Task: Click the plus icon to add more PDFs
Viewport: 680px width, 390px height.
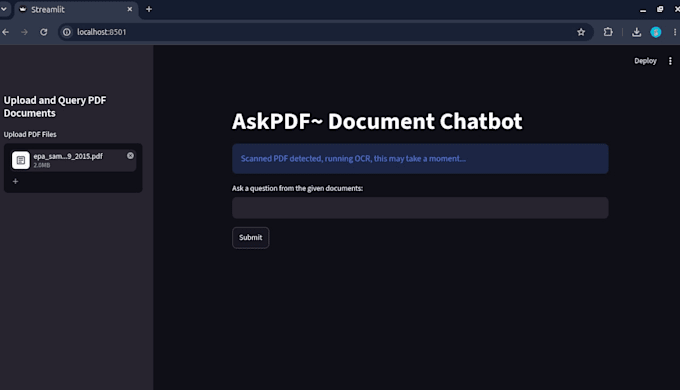Action: pyautogui.click(x=15, y=181)
